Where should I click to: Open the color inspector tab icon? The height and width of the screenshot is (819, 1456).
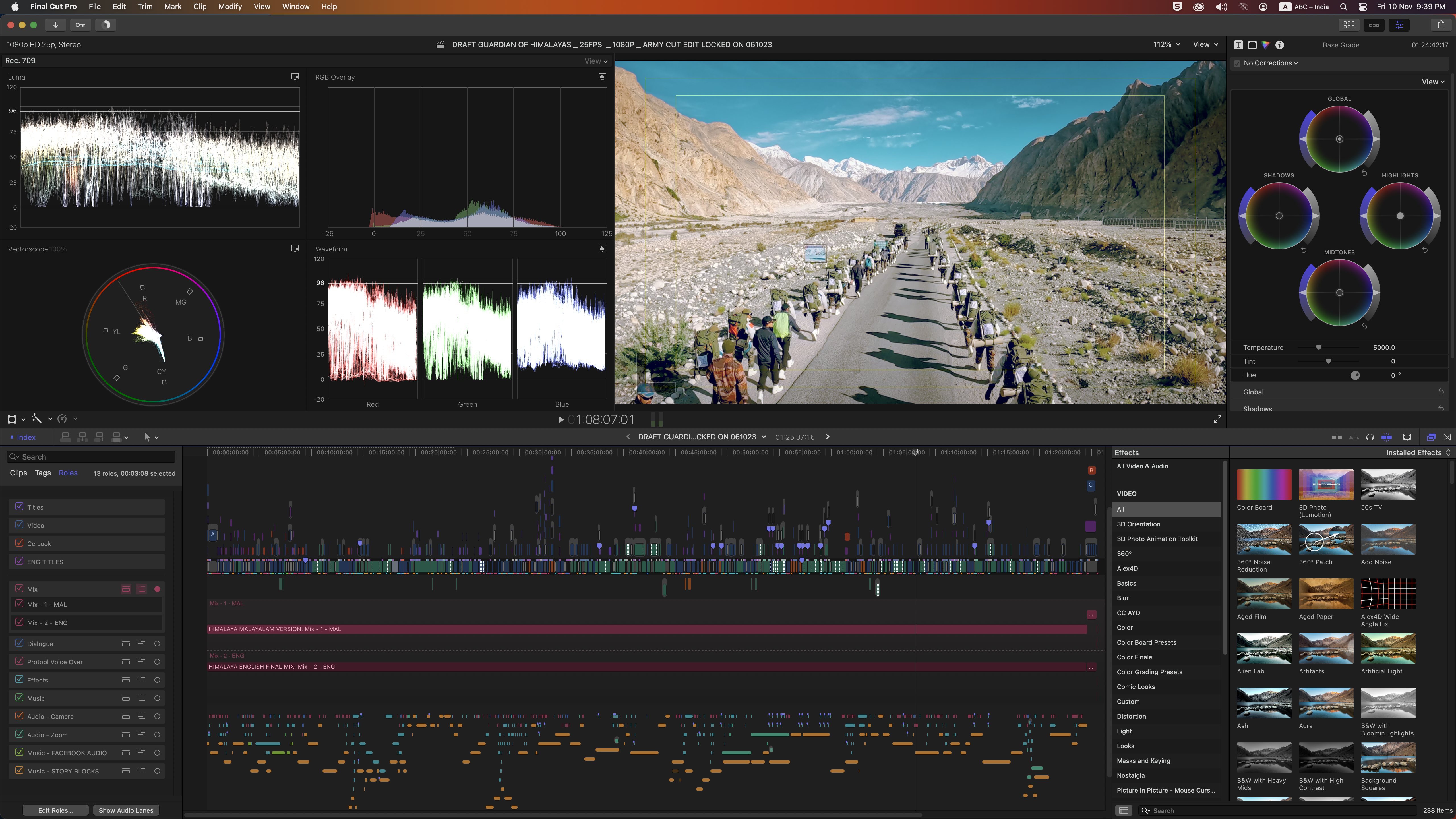1265,45
